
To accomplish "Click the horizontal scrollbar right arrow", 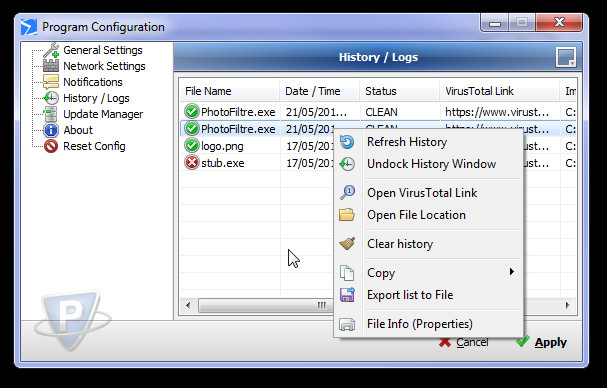I will [568, 305].
